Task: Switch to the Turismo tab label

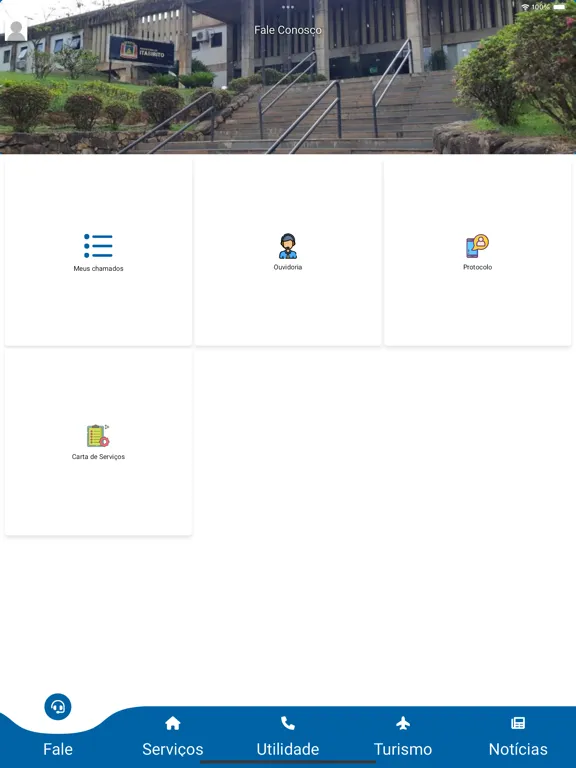Action: click(403, 749)
